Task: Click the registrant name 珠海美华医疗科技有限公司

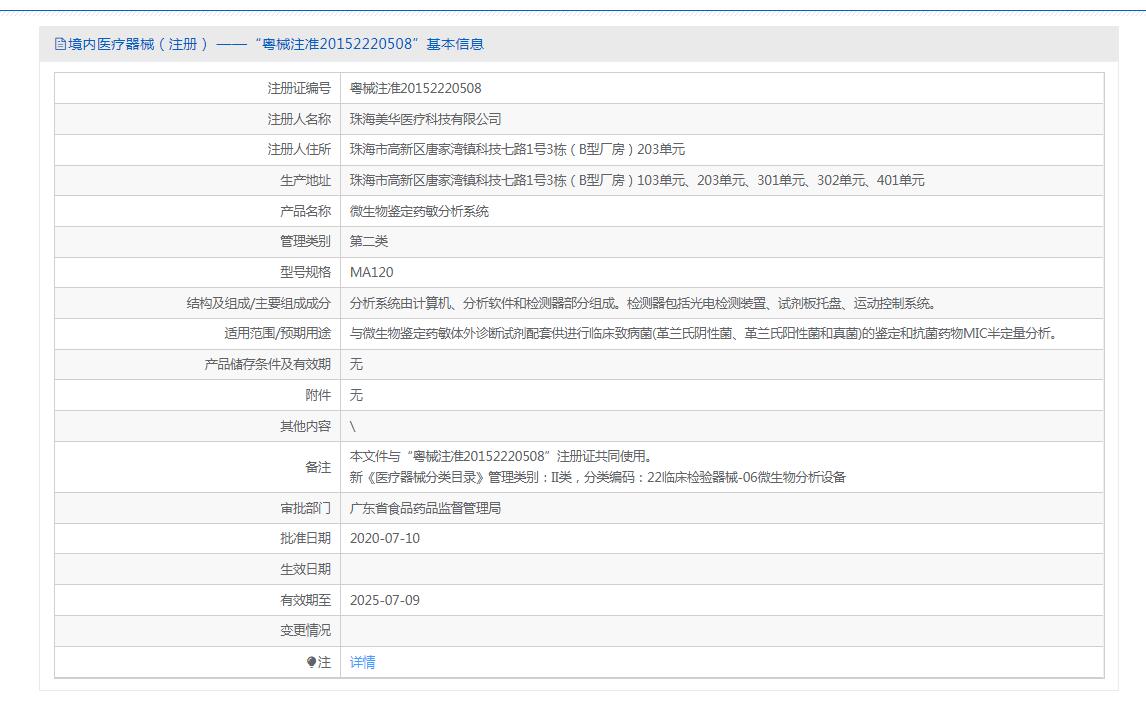Action: tap(425, 119)
